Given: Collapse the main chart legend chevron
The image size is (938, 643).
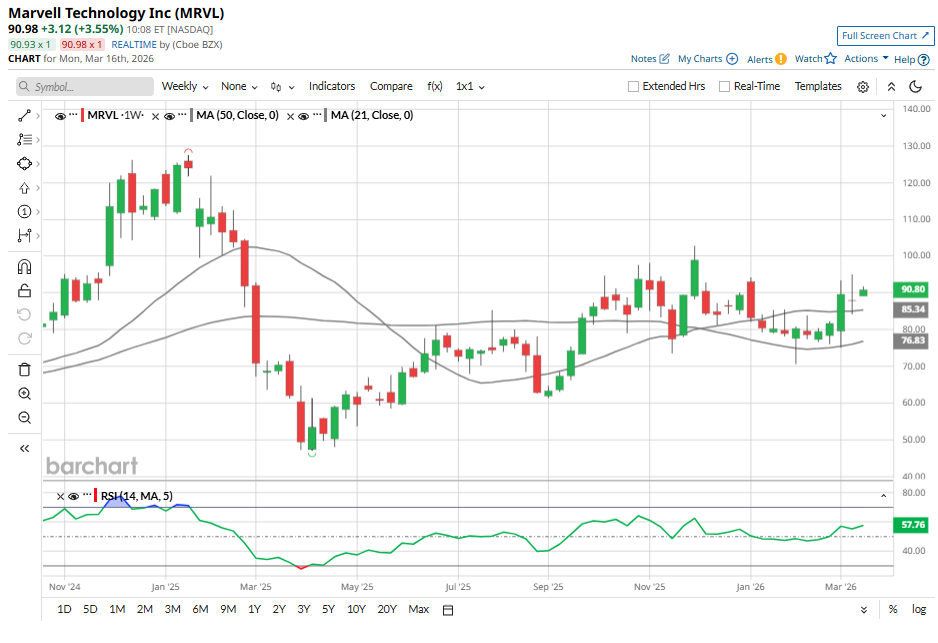Looking at the screenshot, I should (x=884, y=115).
